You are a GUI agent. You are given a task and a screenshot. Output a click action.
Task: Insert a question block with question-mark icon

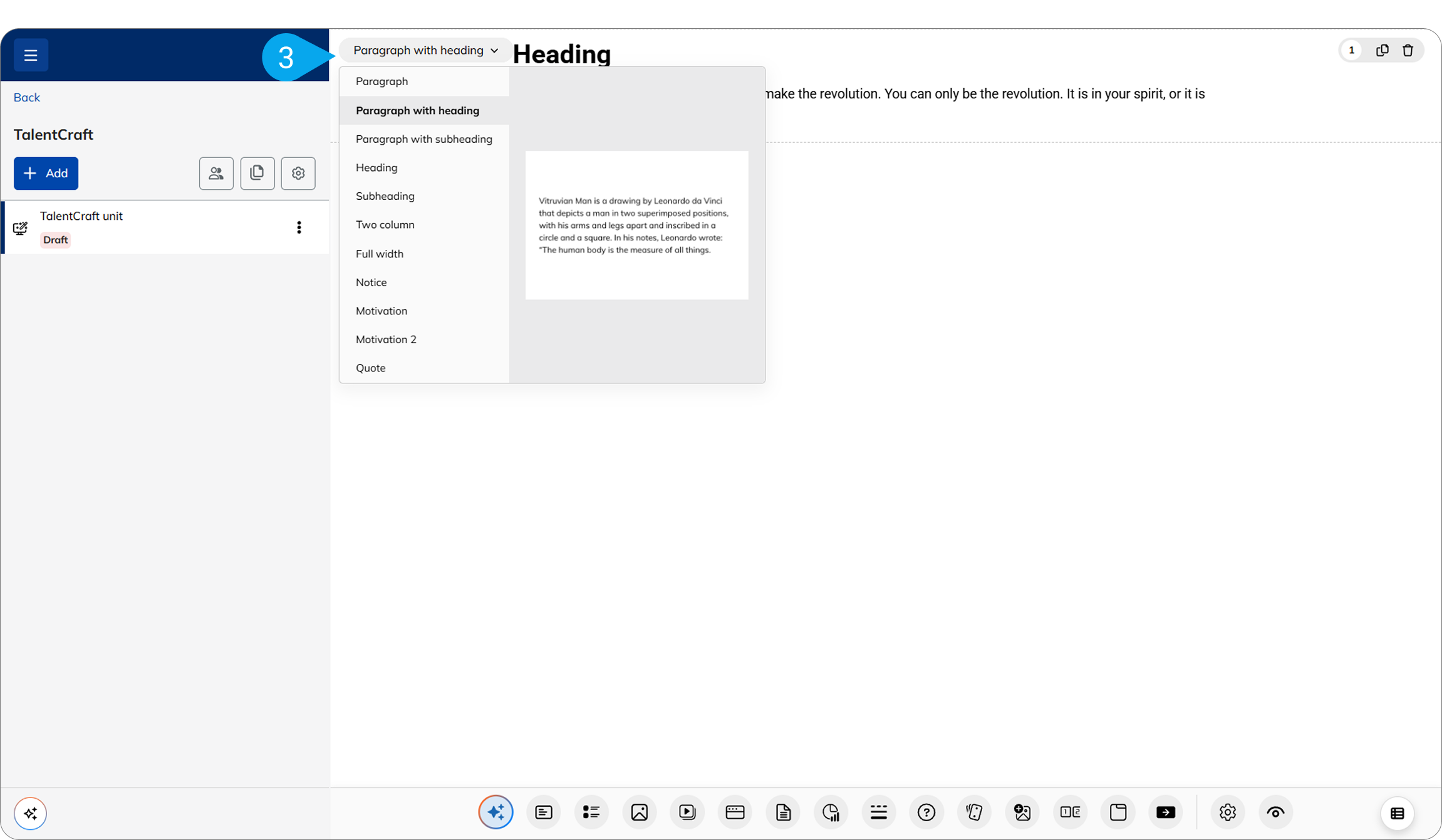coord(926,812)
